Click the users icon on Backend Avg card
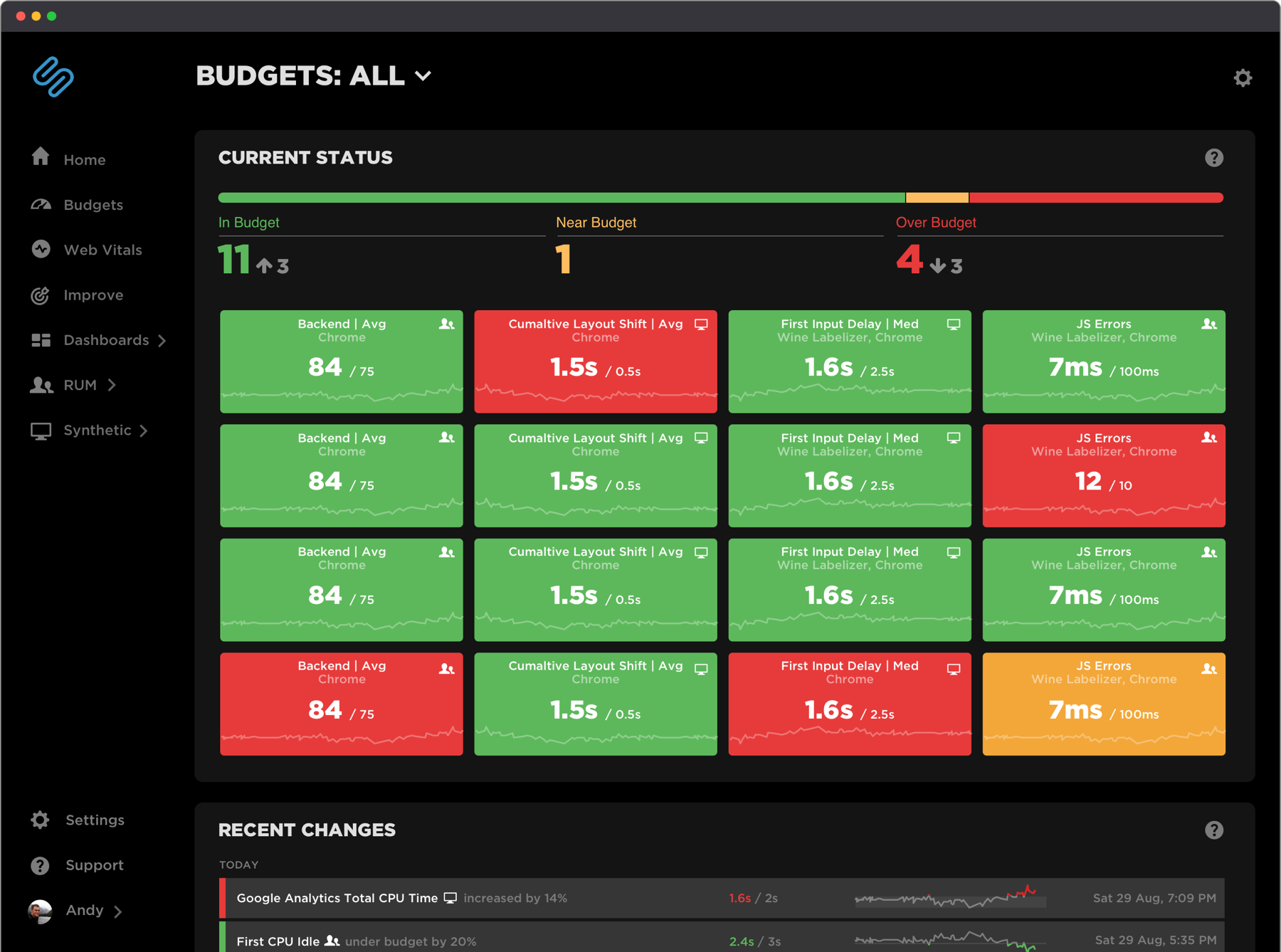This screenshot has height=952, width=1281. coord(447,324)
